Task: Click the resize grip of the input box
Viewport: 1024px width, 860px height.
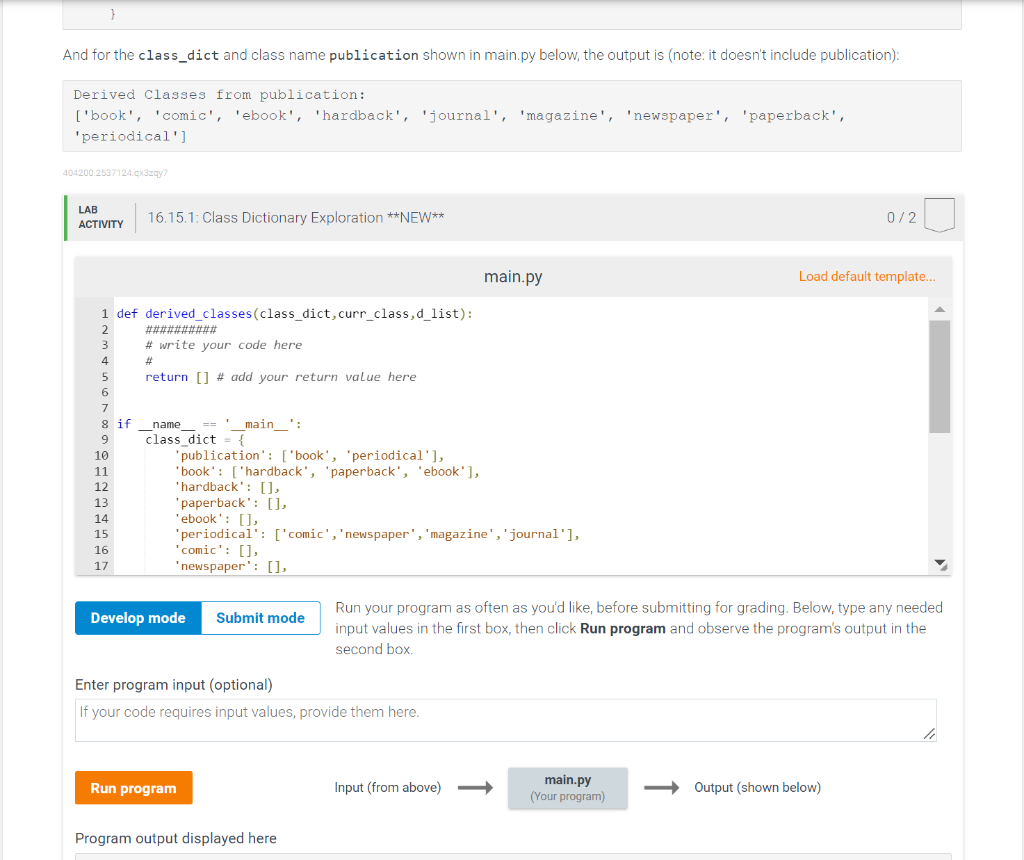Action: (930, 735)
